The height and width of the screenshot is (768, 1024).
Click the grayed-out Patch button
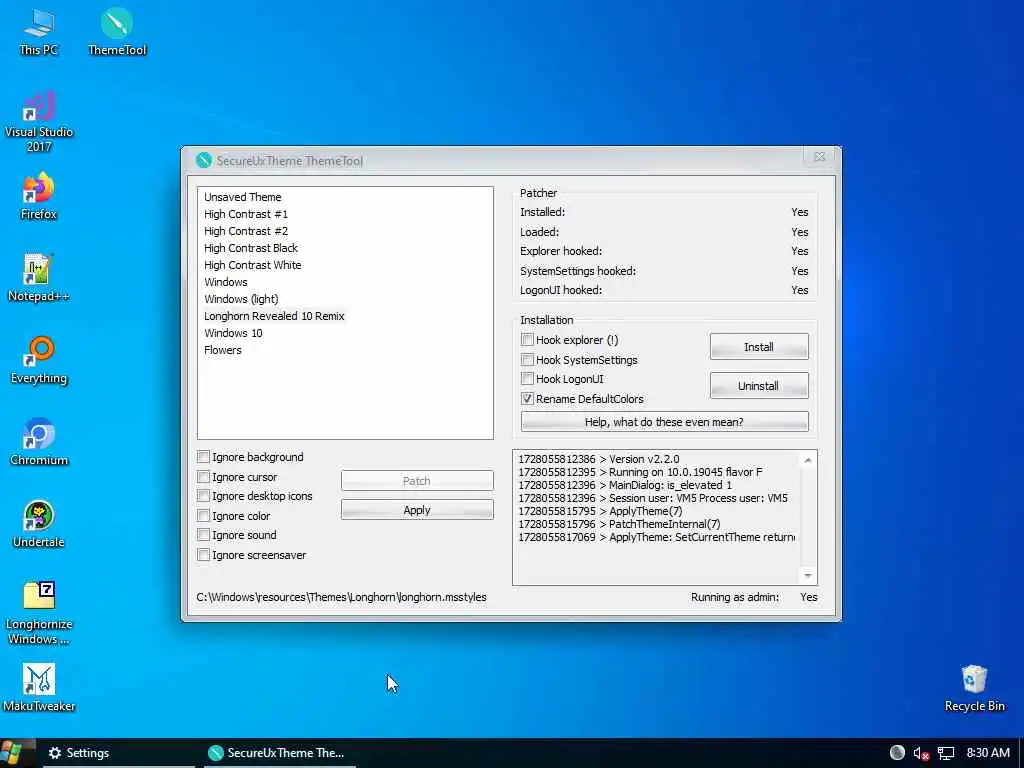[x=417, y=481]
